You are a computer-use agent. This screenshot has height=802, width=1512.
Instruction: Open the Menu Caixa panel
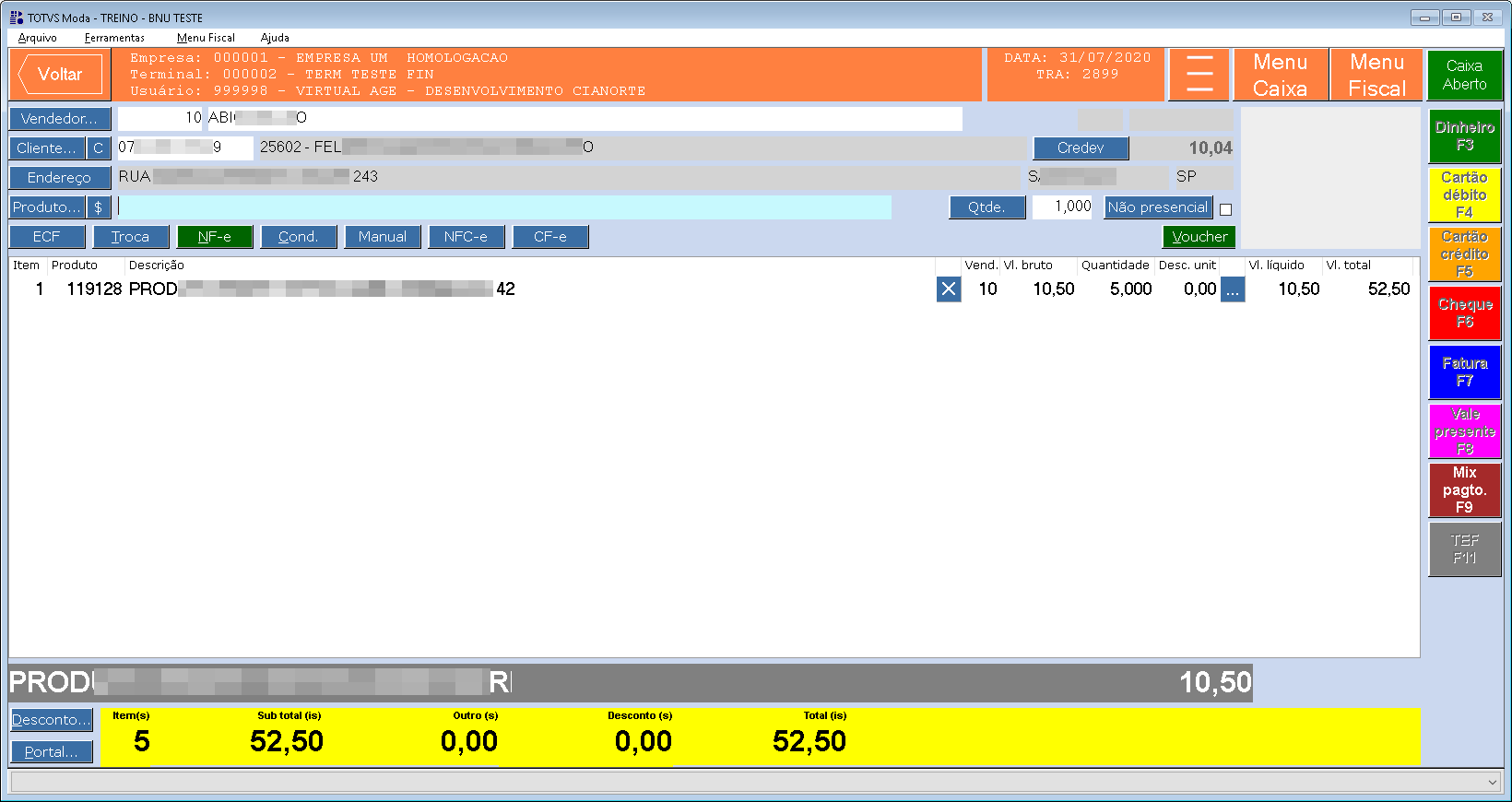(x=1281, y=75)
